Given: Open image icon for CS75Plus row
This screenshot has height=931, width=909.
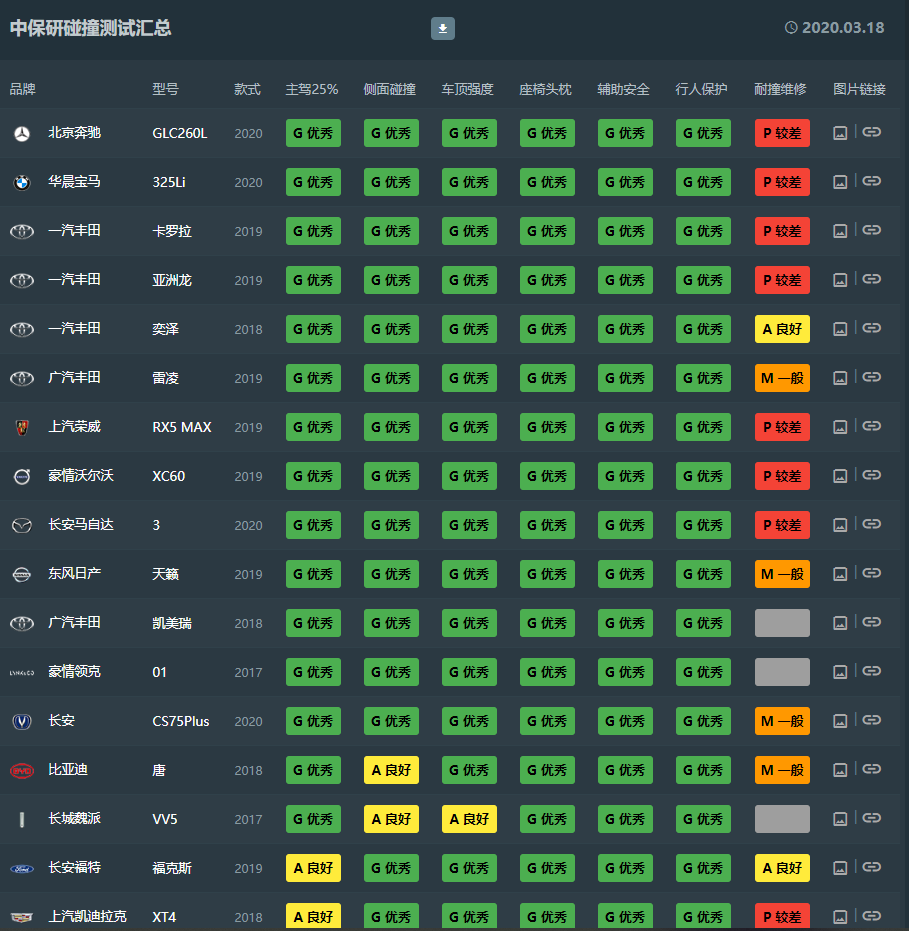Looking at the screenshot, I should point(840,721).
